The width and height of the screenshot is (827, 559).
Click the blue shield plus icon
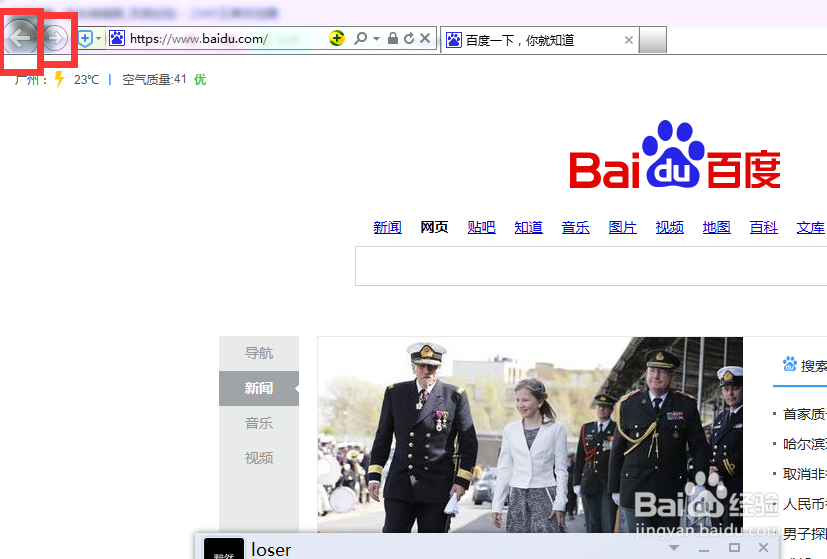[x=85, y=38]
